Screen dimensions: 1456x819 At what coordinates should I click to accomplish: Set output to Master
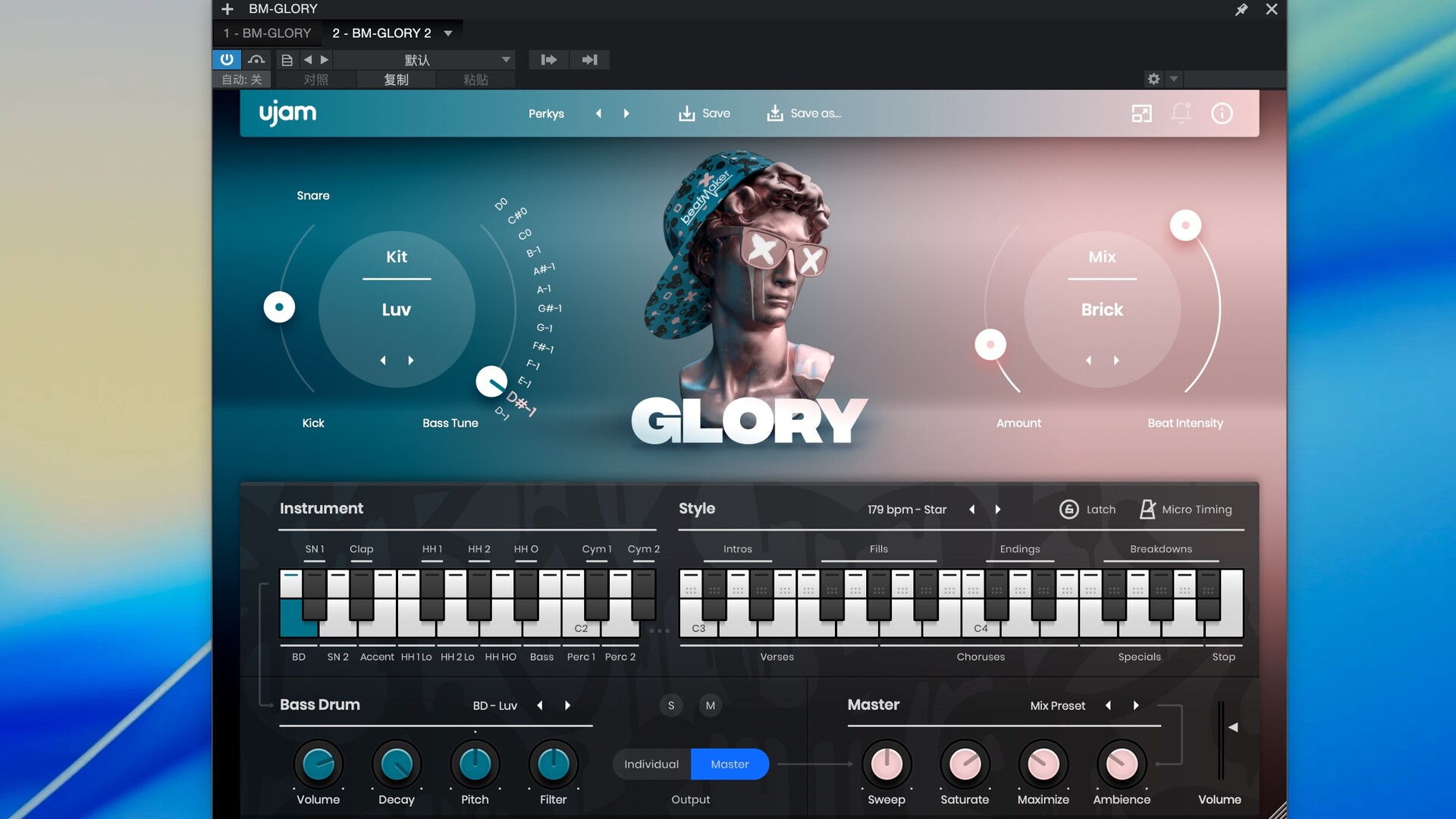point(730,764)
